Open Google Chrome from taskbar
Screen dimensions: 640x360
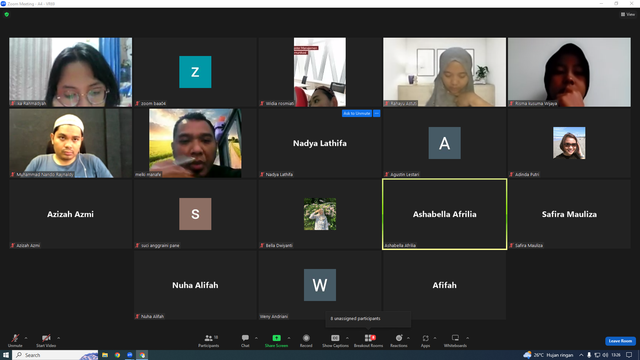(x=117, y=355)
